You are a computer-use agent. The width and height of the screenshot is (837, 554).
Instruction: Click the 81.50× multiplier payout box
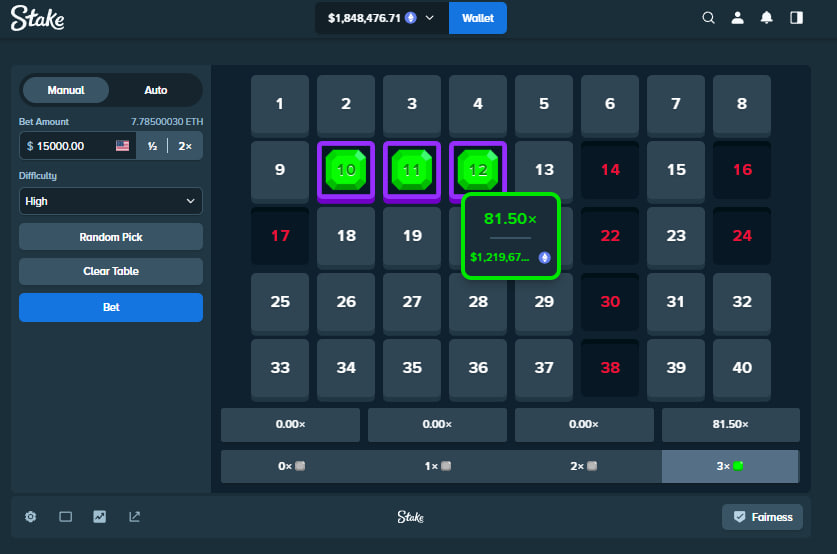(731, 425)
